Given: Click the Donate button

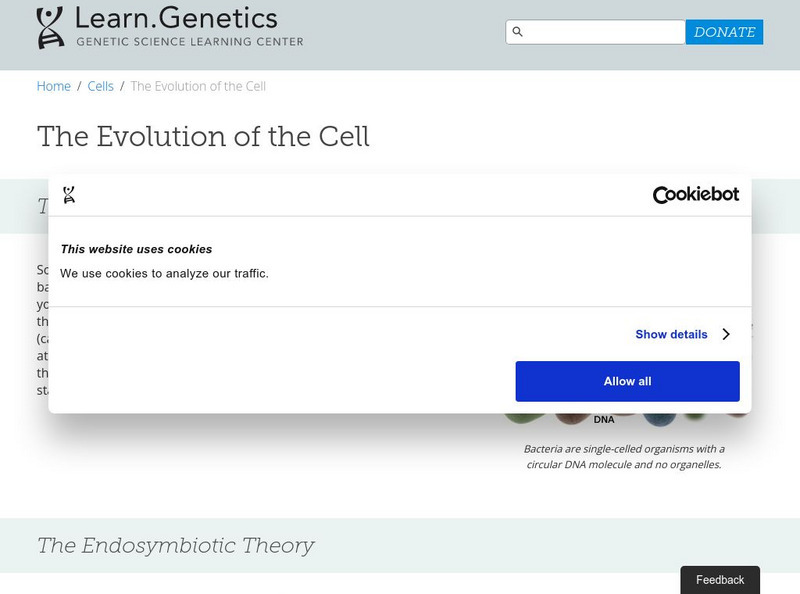Looking at the screenshot, I should (724, 32).
